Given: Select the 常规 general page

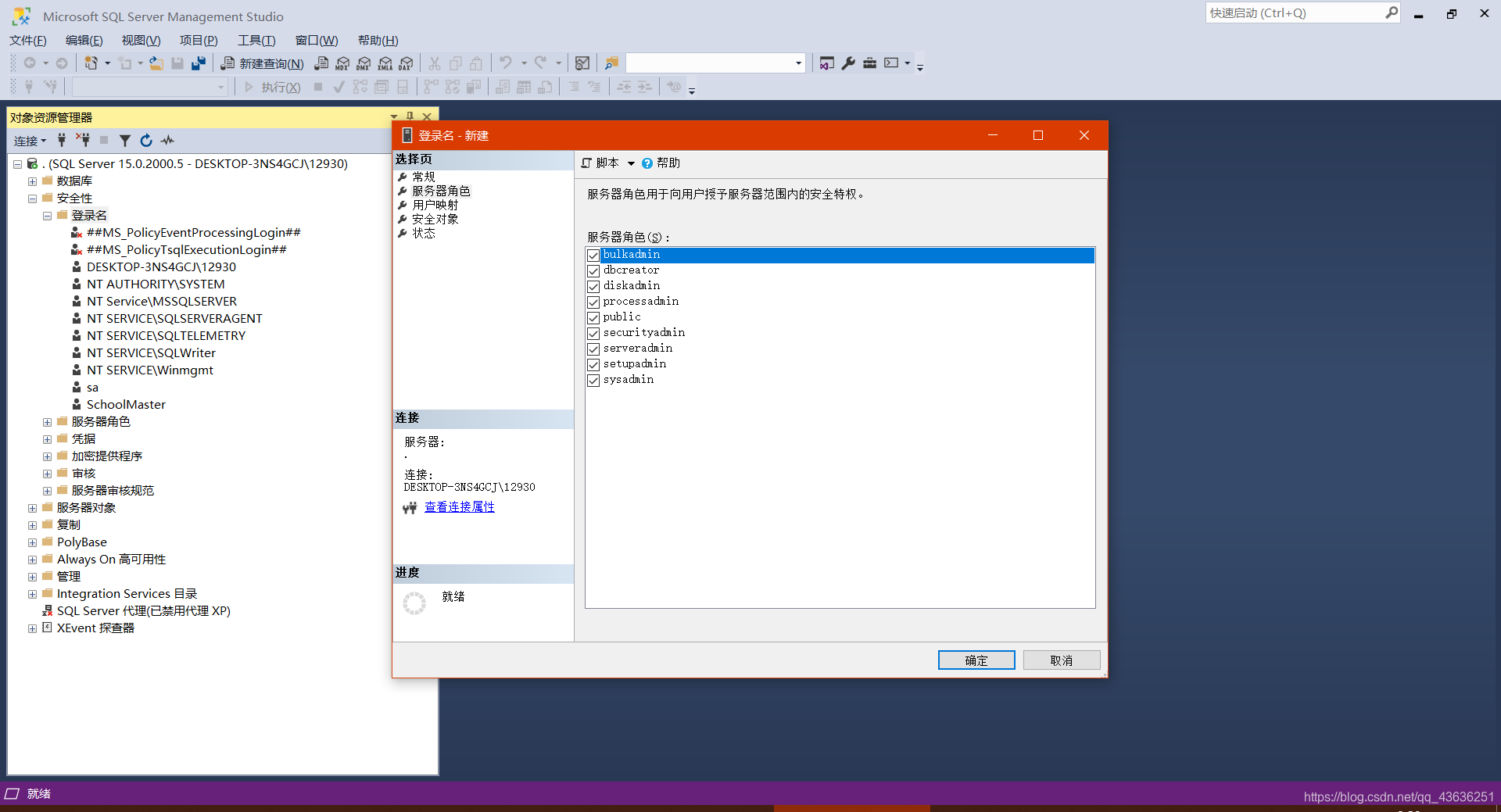Looking at the screenshot, I should point(424,177).
